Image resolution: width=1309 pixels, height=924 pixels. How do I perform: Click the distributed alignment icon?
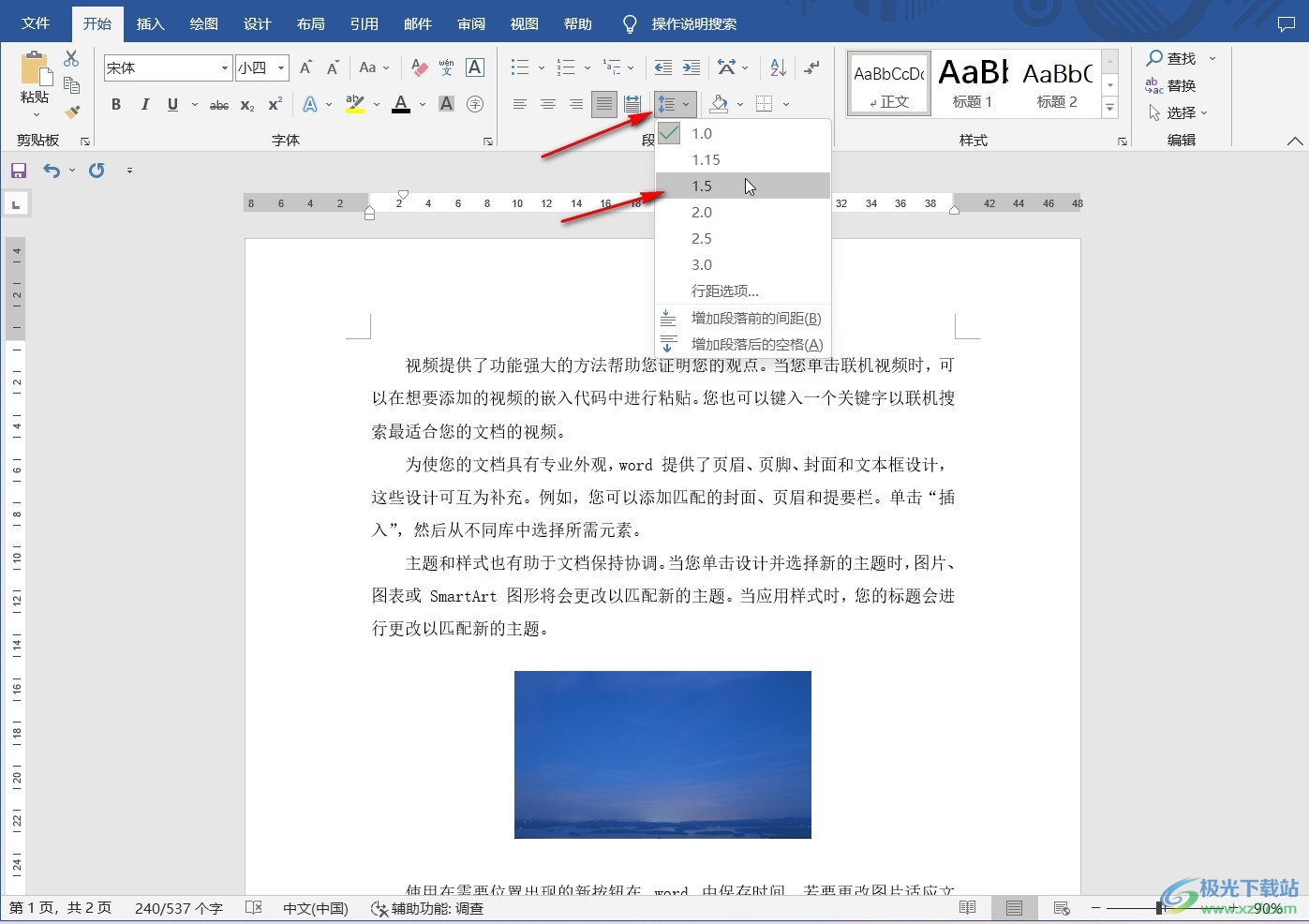[x=632, y=104]
